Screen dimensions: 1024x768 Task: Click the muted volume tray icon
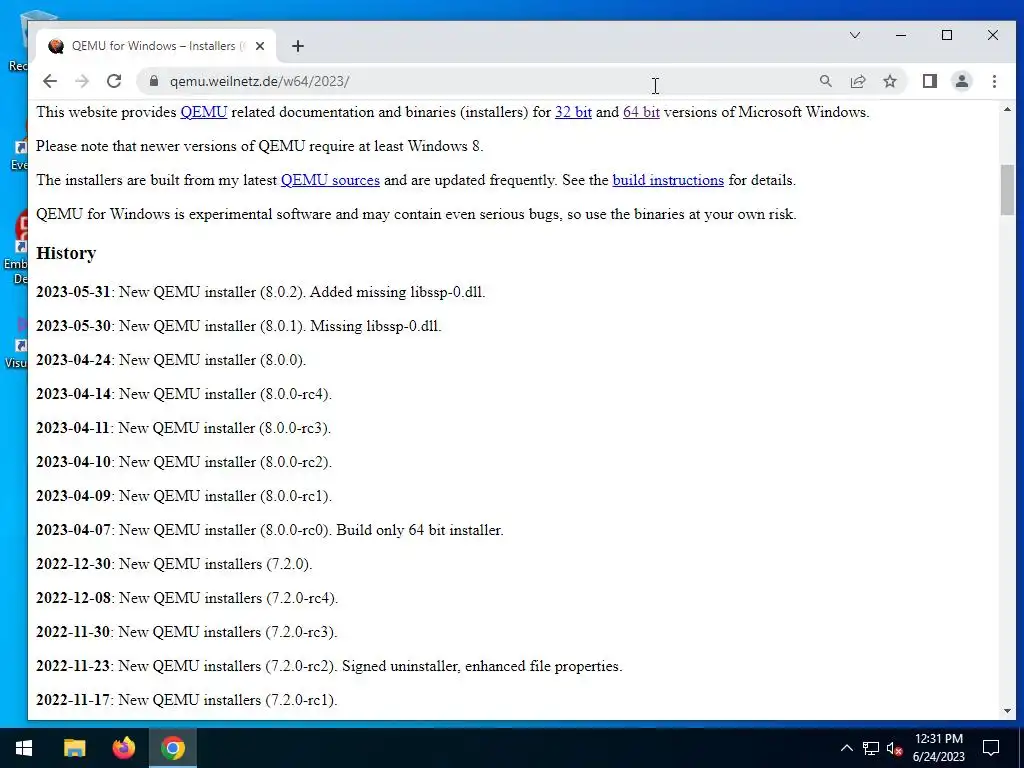coord(895,748)
